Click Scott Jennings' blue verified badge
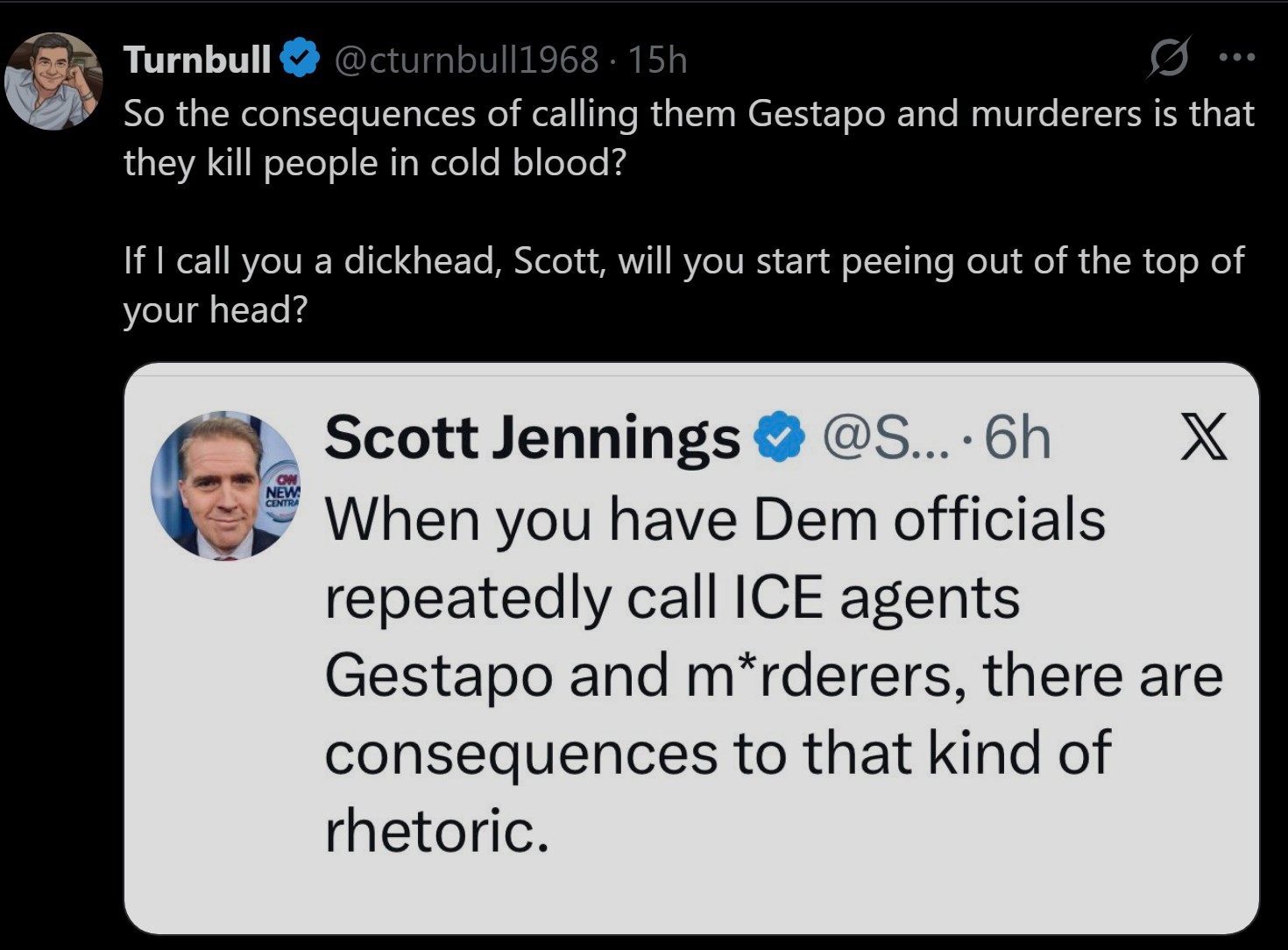Viewport: 1288px width, 950px height. coord(779,437)
